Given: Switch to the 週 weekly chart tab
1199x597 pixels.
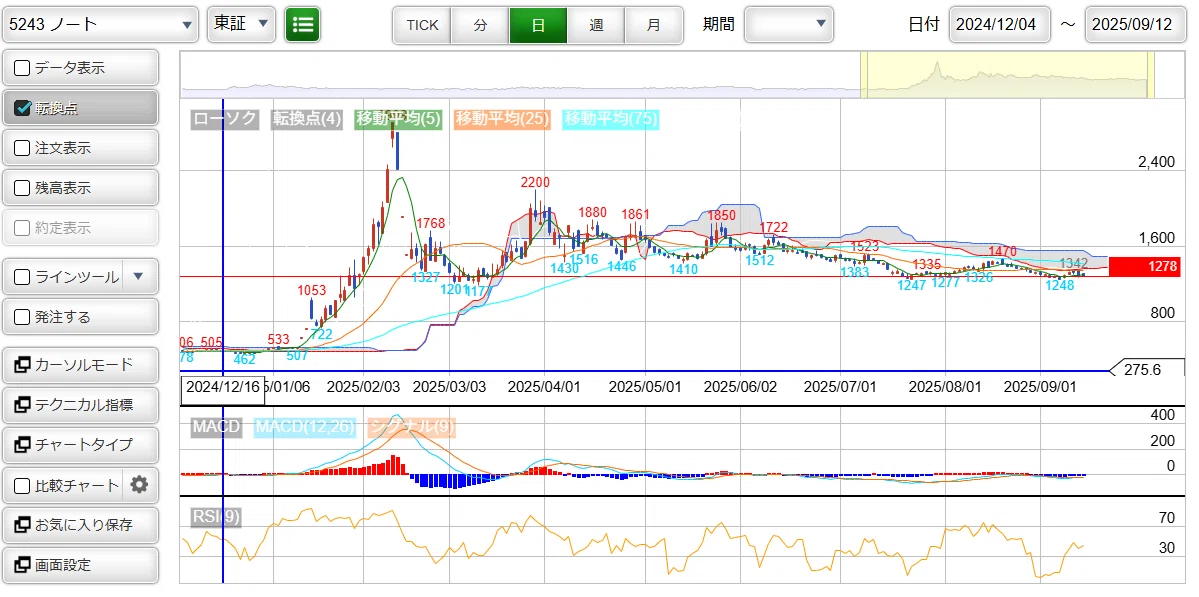Looking at the screenshot, I should point(596,24).
